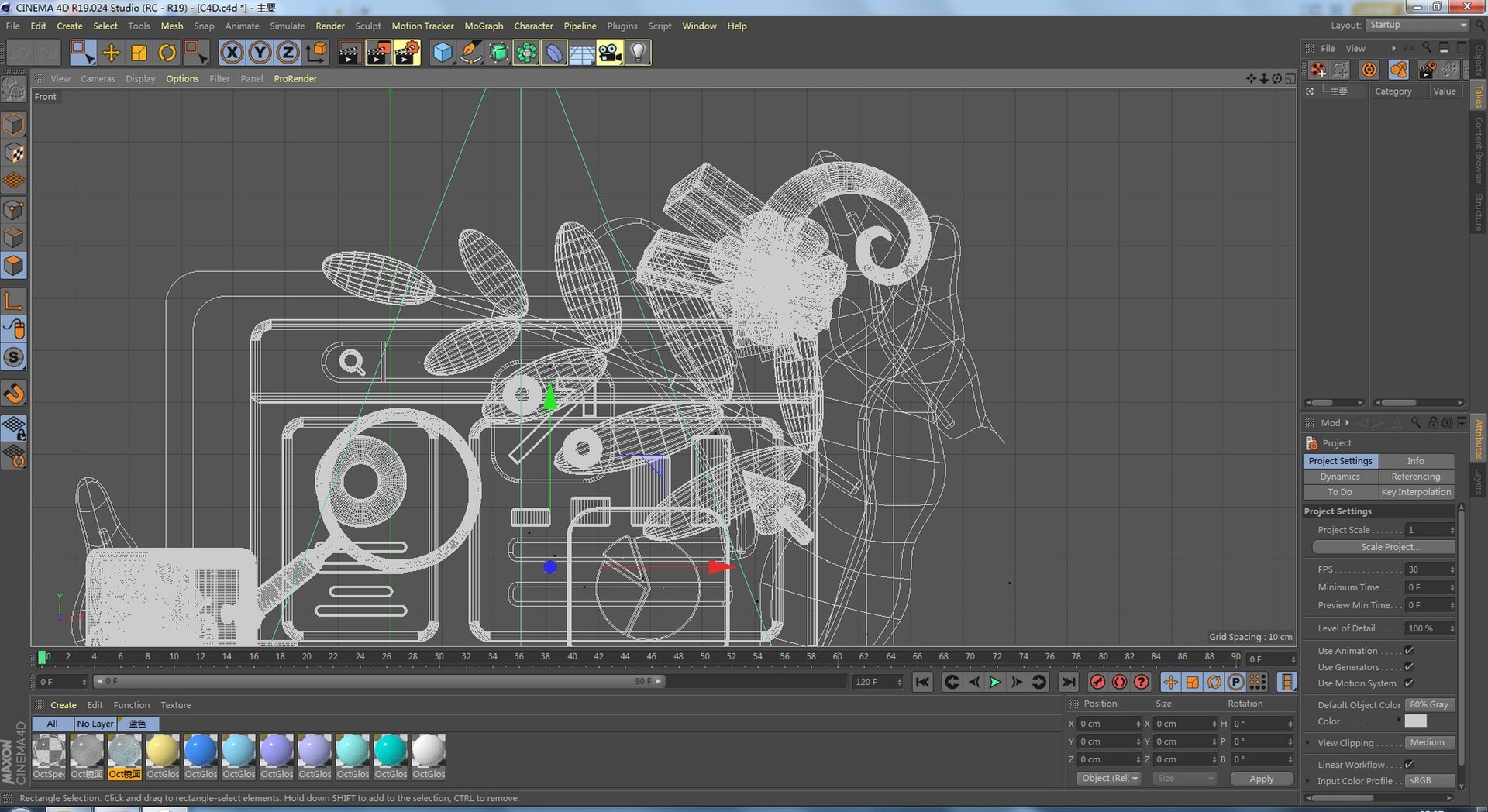Toggle the Parameter (P) keyframe button
Image resolution: width=1488 pixels, height=812 pixels.
(x=1236, y=682)
